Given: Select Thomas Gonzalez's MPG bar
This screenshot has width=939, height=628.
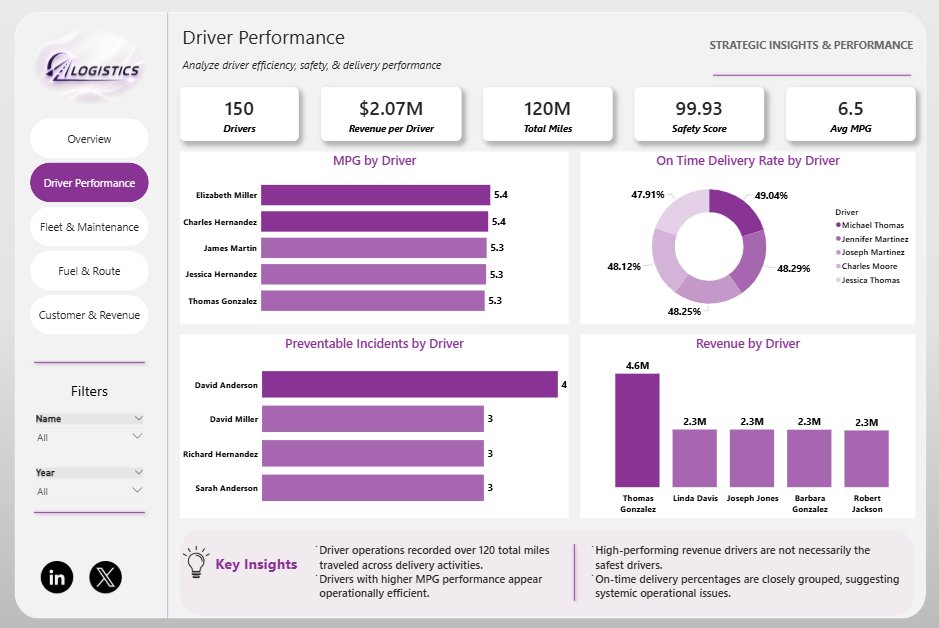Looking at the screenshot, I should click(x=372, y=301).
